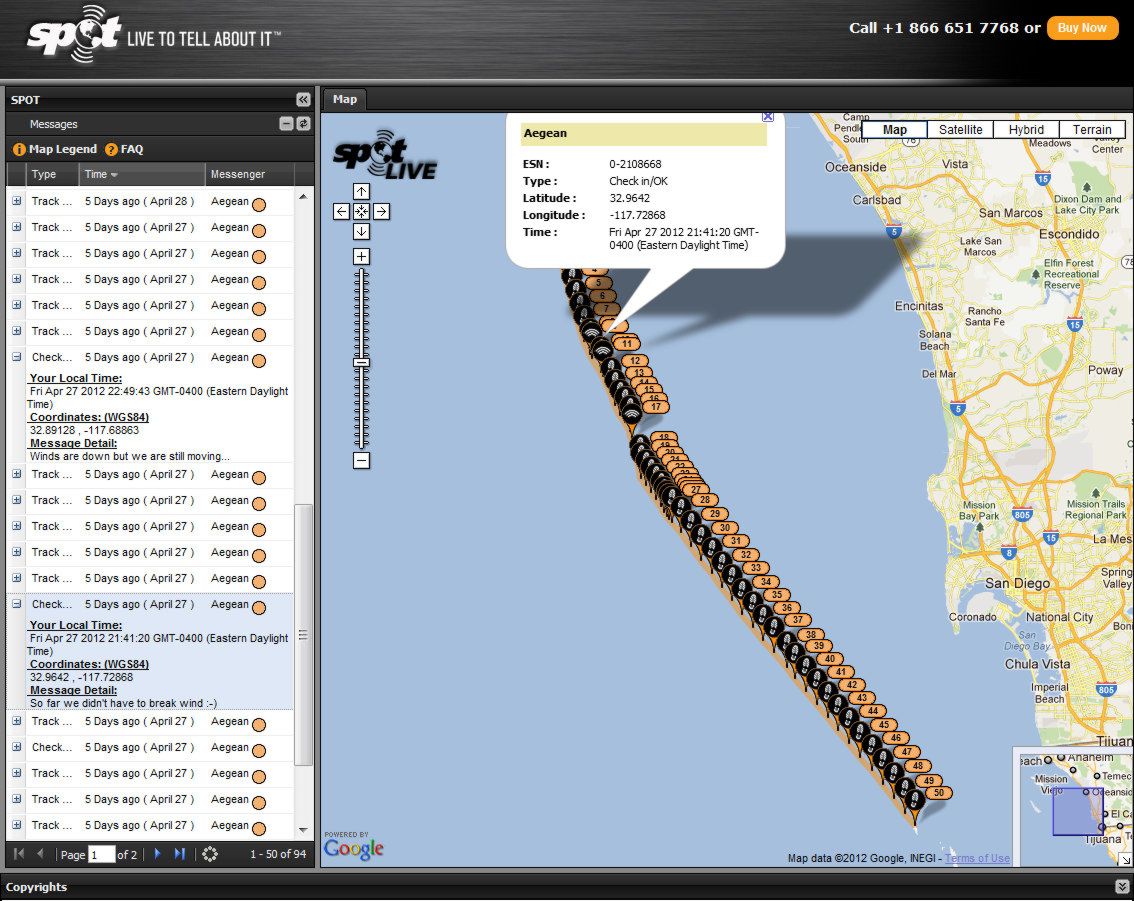Close the Aegean info balloon
This screenshot has height=901, width=1134.
pos(768,116)
